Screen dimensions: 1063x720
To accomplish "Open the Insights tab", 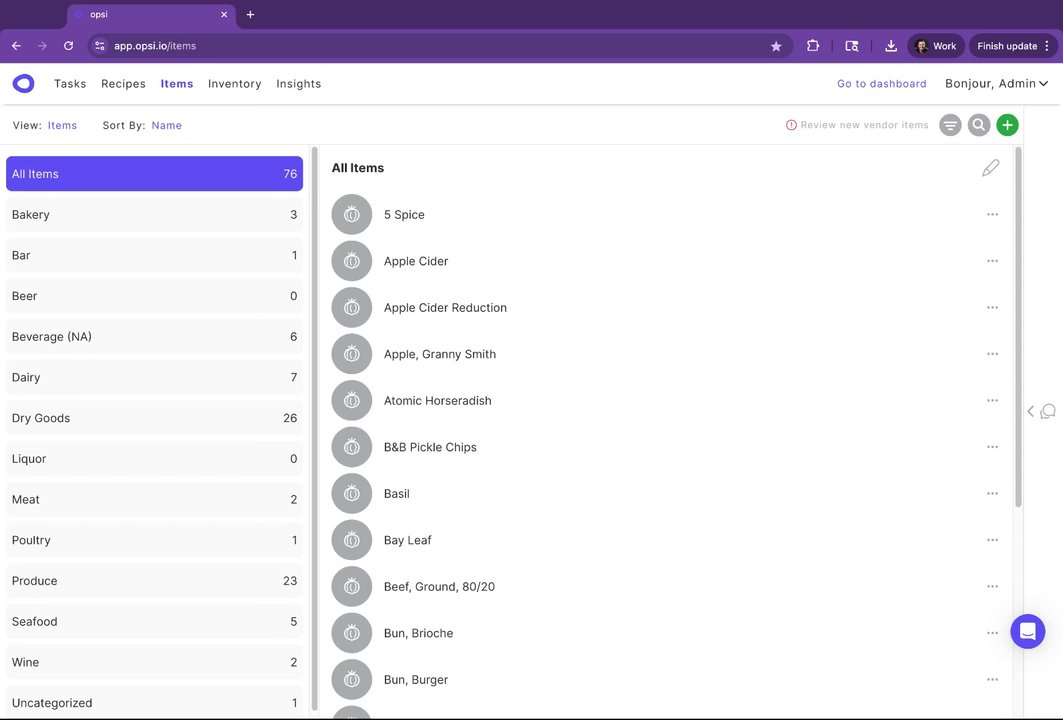I will 298,83.
